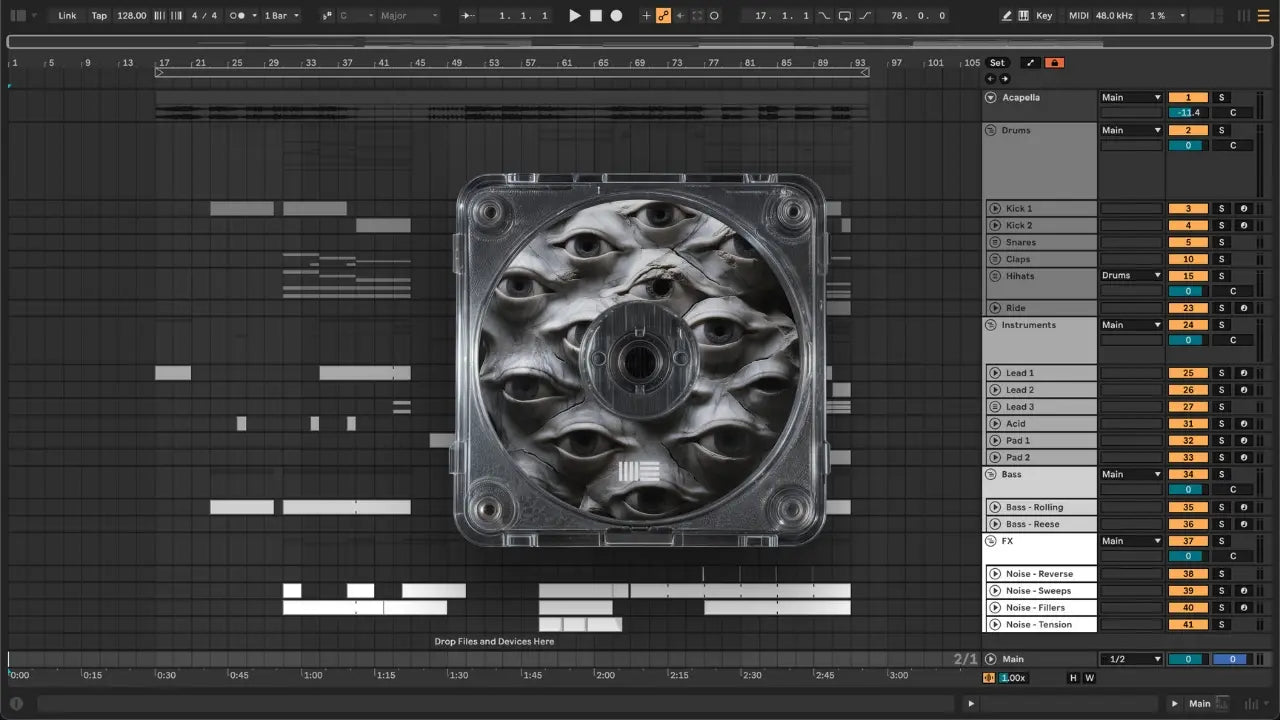
Task: Toggle the orange Automation Arm icon
Action: click(x=663, y=16)
